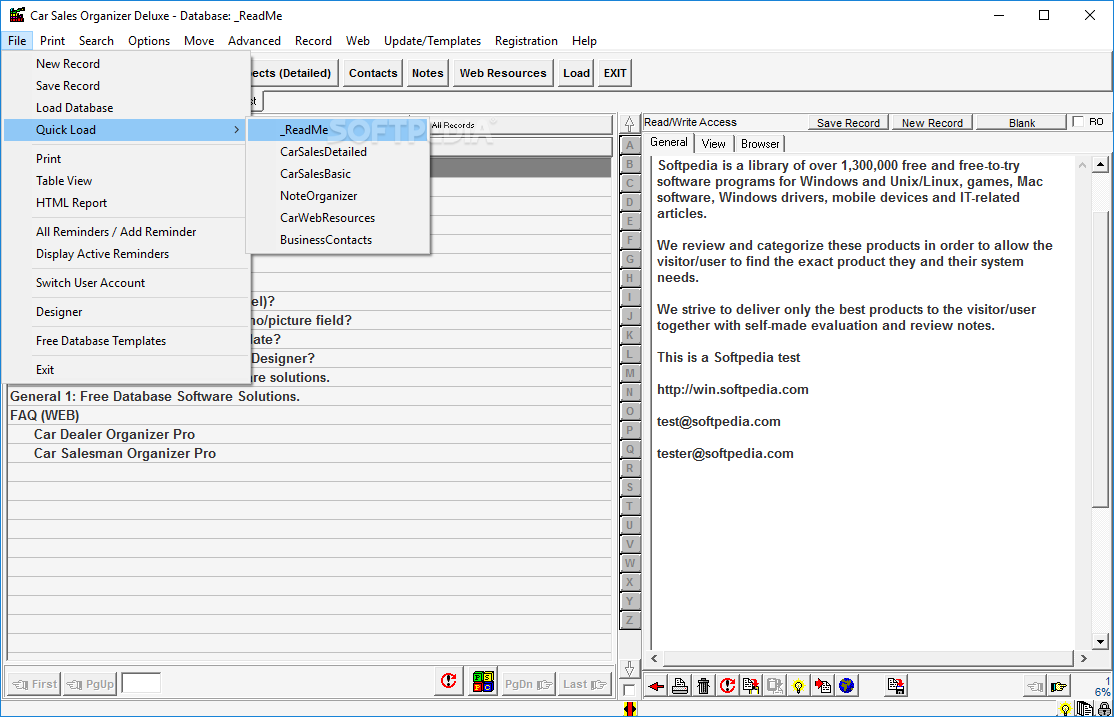1114x717 pixels.
Task: Click the refresh reminder icon under the record list
Action: pos(449,681)
